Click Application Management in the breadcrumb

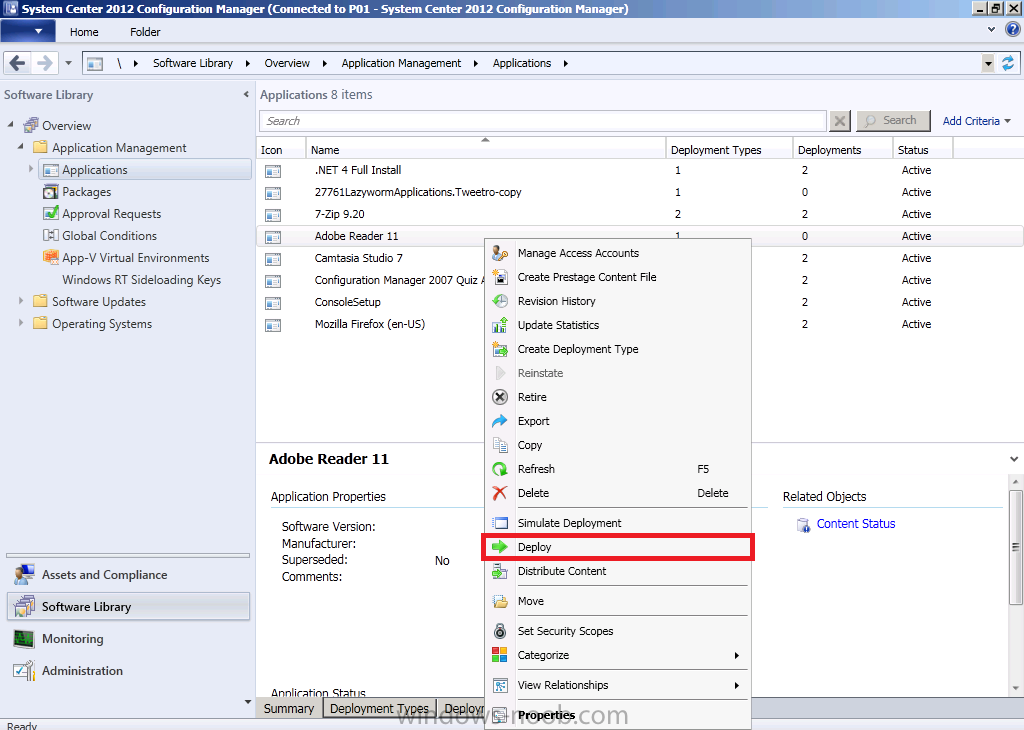(401, 63)
